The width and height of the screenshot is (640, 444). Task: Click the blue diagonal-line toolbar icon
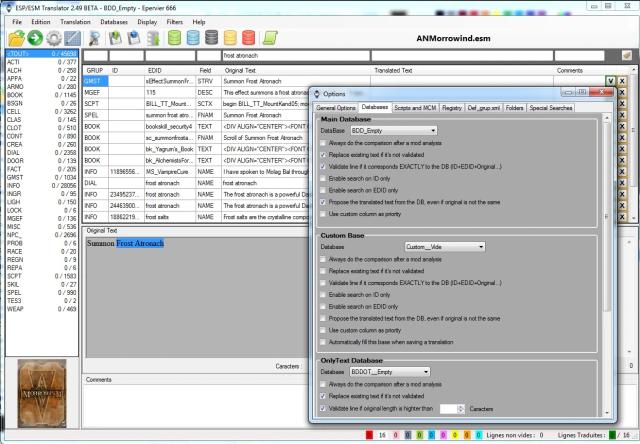pyautogui.click(x=72, y=38)
